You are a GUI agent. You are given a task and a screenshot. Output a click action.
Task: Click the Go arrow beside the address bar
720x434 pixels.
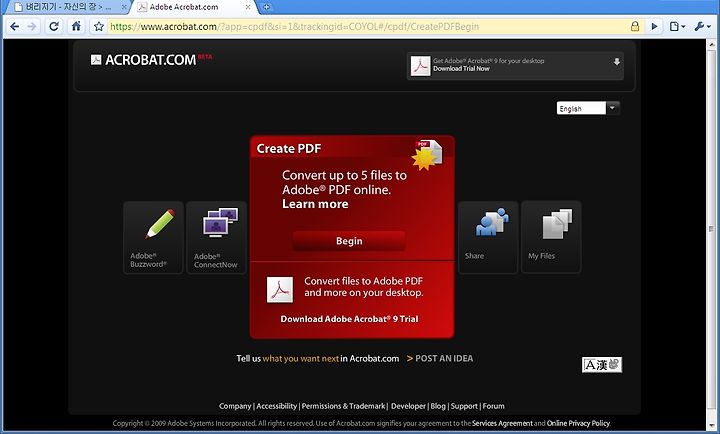coord(654,27)
